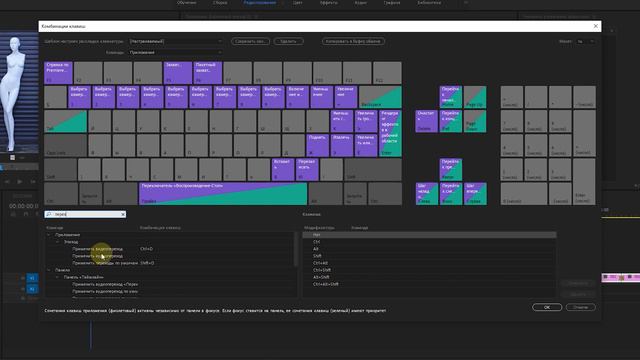Image resolution: width=640 pixels, height=360 pixels.
Task: Open the keyboard layout preset dropdown
Action: [x=176, y=41]
